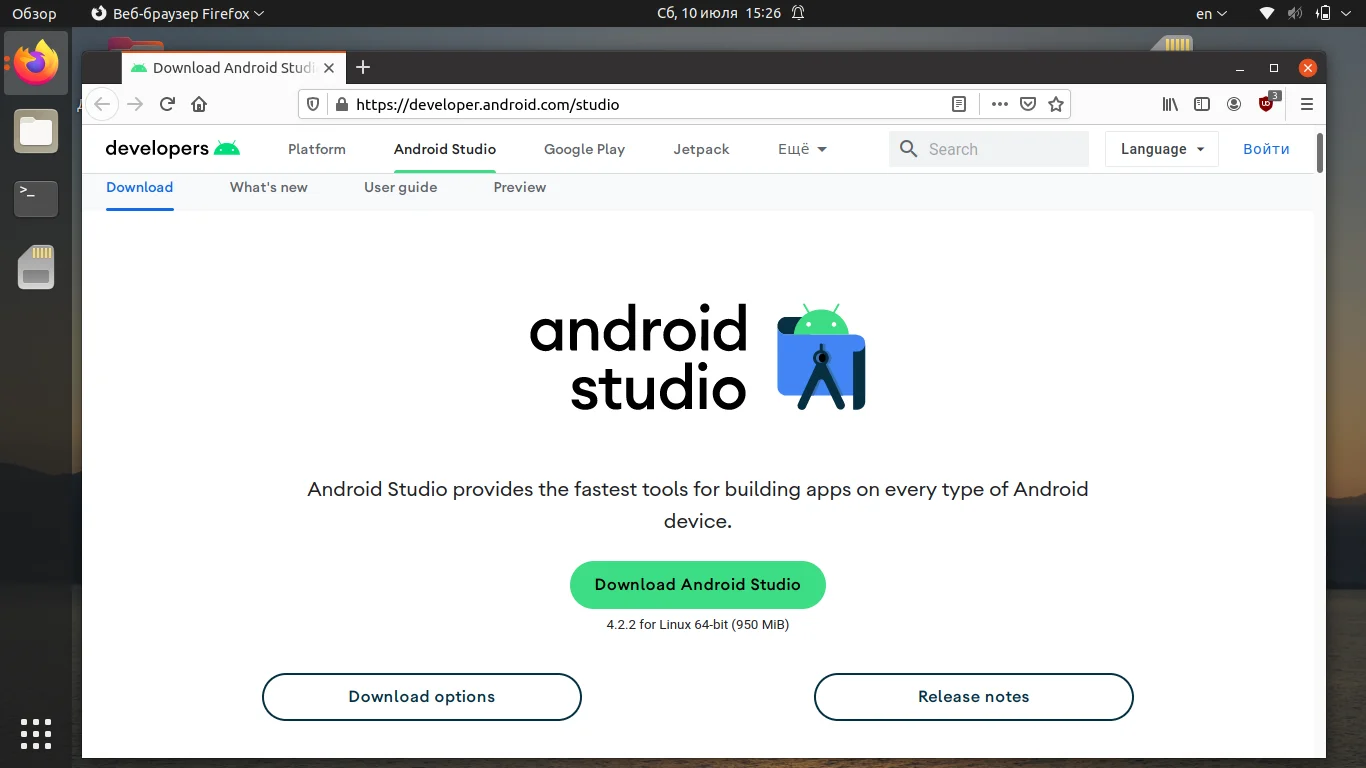1366x768 pixels.
Task: Open the Firefox account icon
Action: pyautogui.click(x=1234, y=104)
